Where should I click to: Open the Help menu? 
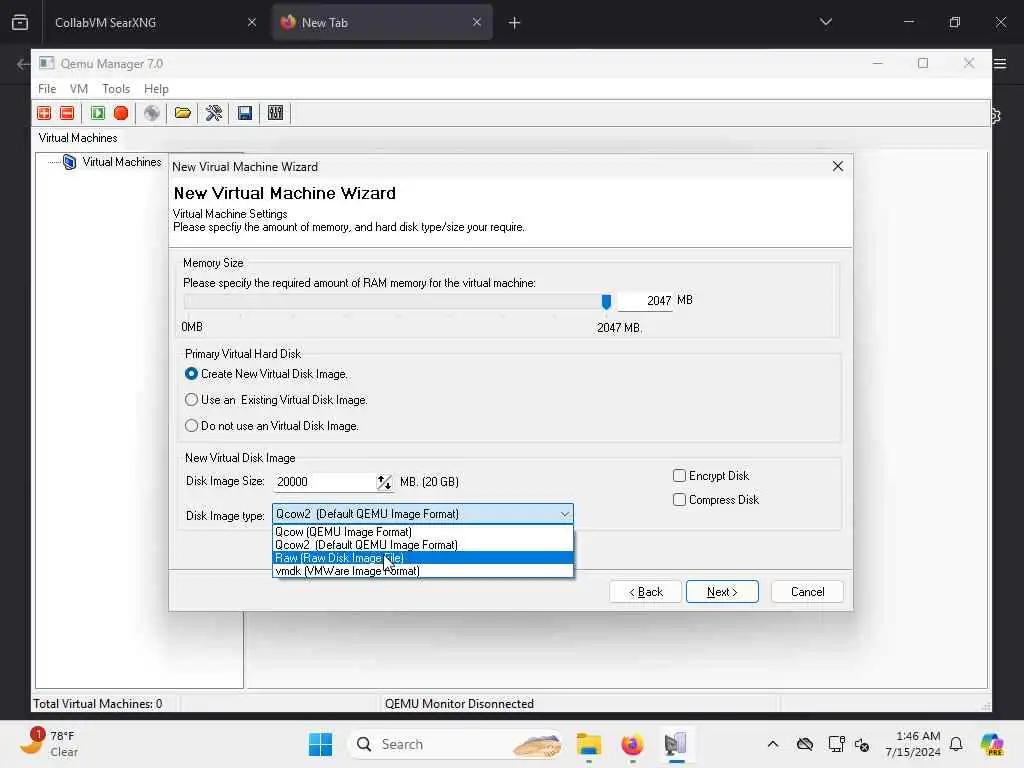[x=156, y=89]
